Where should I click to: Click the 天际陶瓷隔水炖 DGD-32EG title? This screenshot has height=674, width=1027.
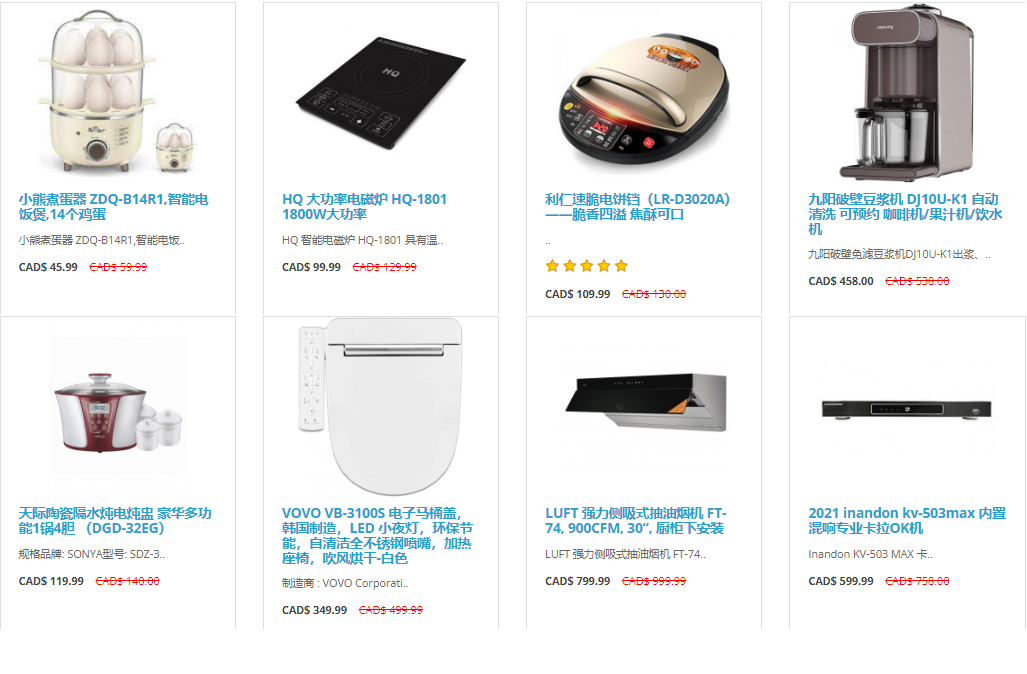point(115,520)
